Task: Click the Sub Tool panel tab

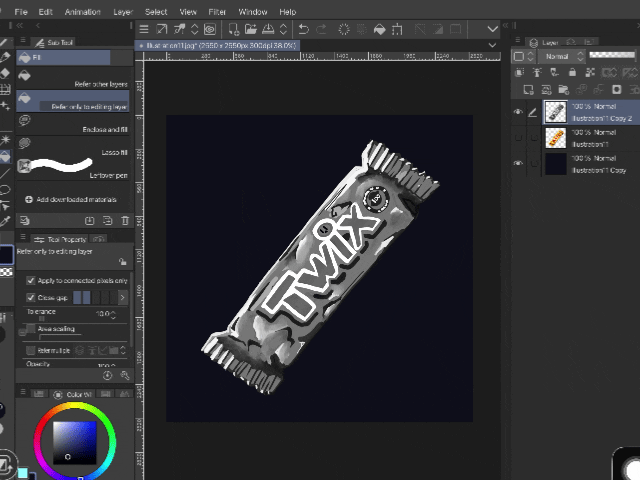Action: (53, 42)
